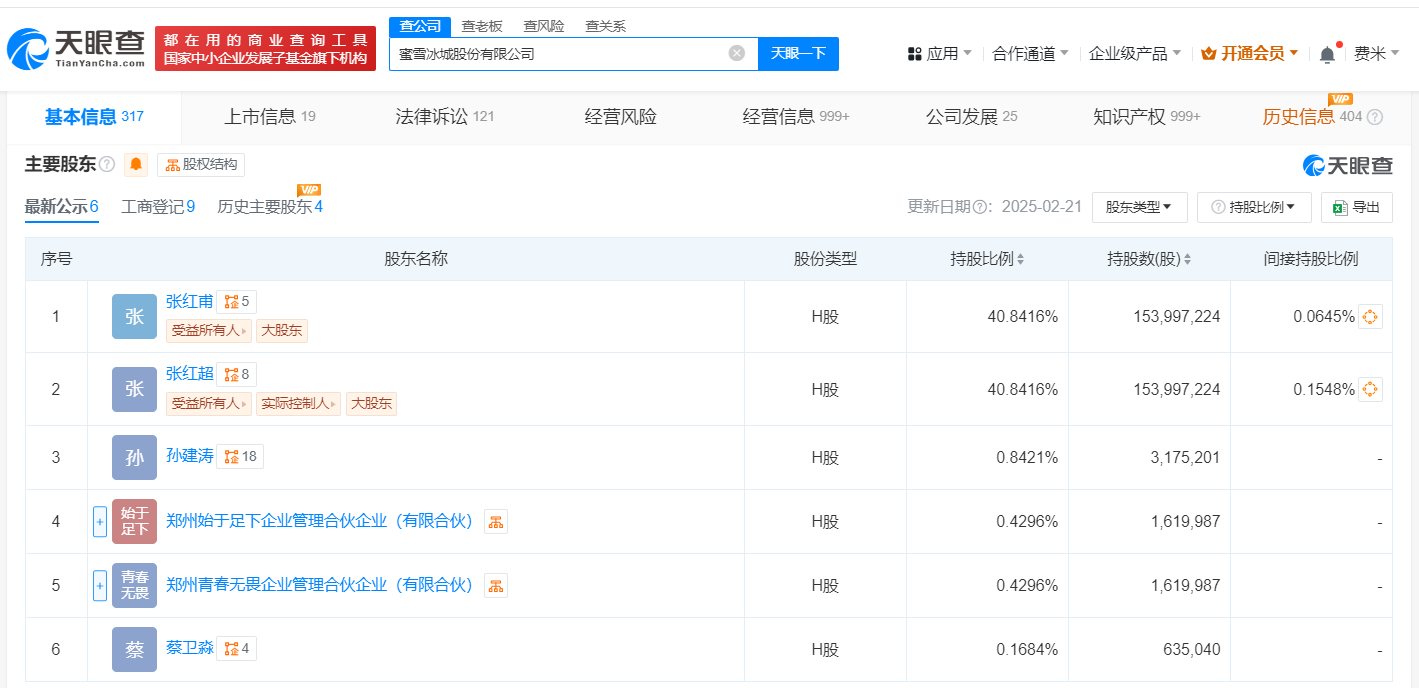Switch to the 法律诉讼 tab

(x=444, y=117)
